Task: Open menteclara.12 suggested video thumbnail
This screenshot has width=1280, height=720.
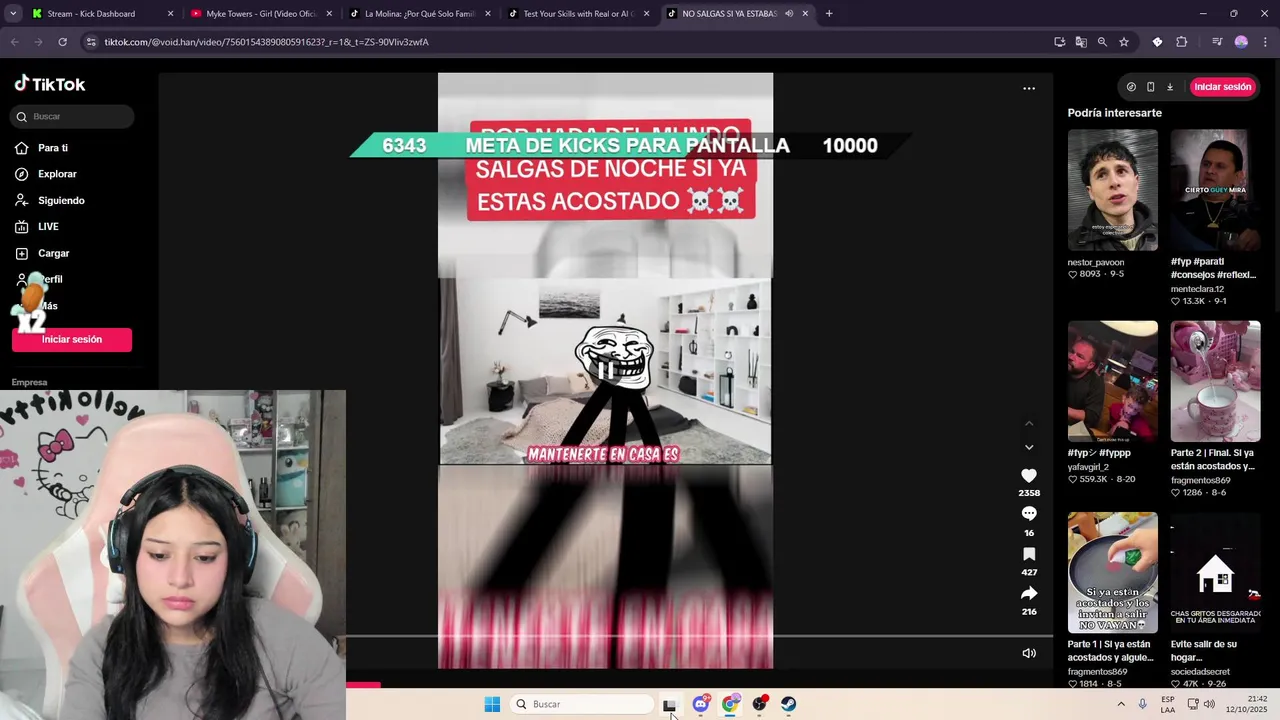Action: coord(1215,190)
